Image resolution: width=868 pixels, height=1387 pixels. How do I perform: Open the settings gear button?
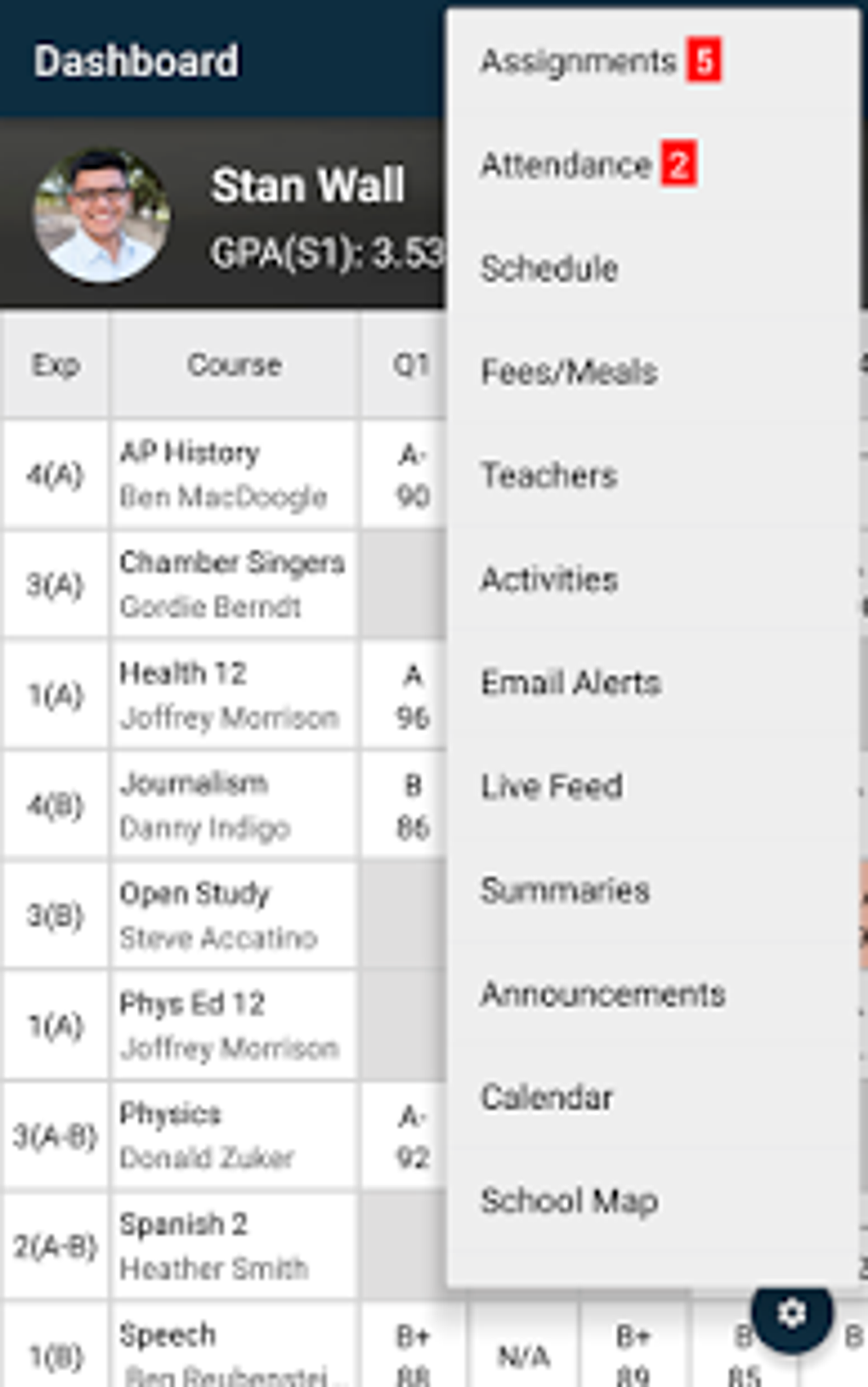tap(791, 1312)
